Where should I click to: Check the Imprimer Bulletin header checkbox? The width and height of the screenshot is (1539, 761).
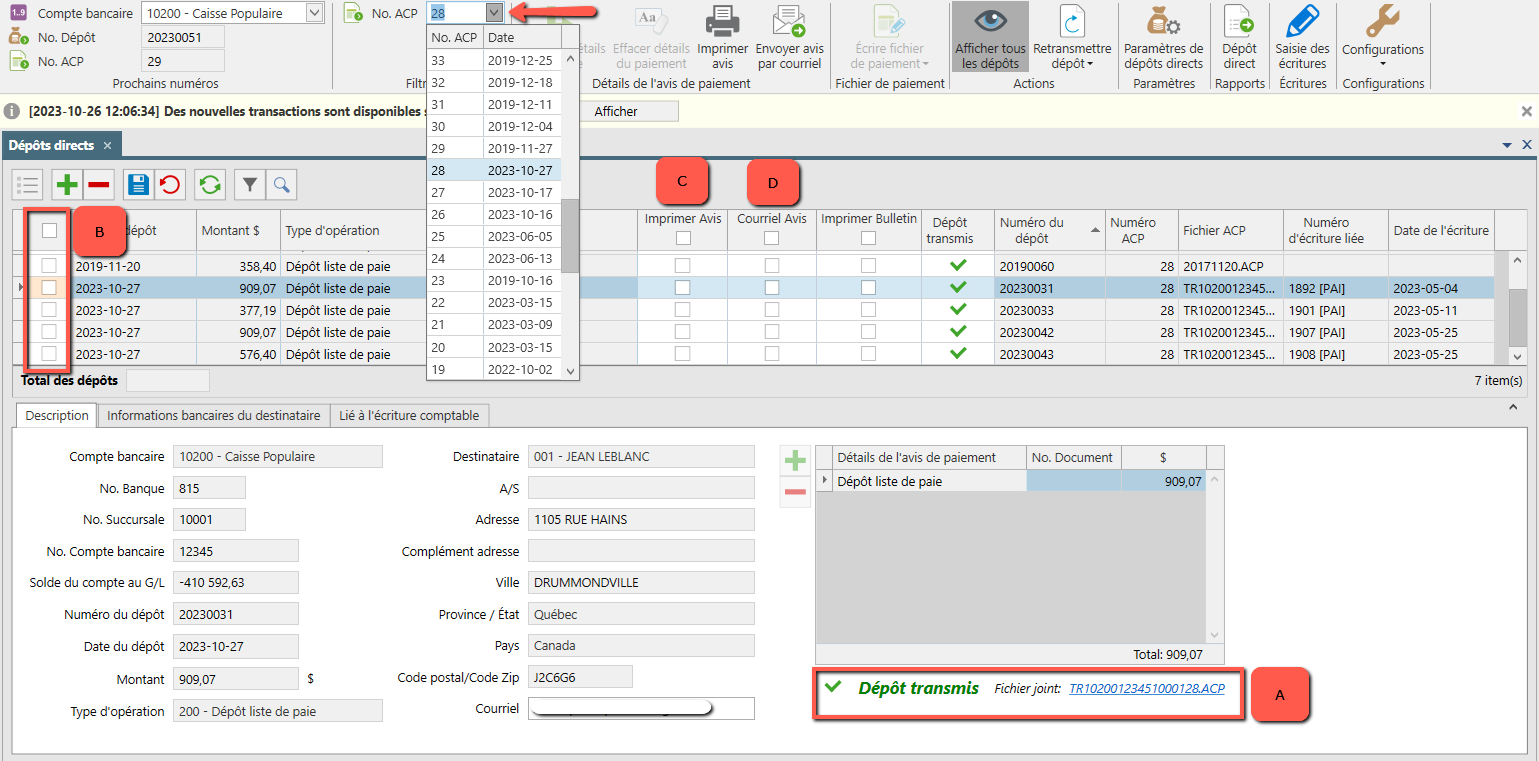(868, 238)
